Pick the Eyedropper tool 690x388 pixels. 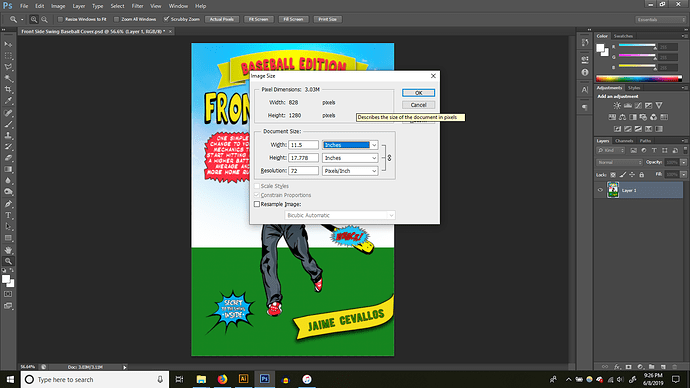8,101
